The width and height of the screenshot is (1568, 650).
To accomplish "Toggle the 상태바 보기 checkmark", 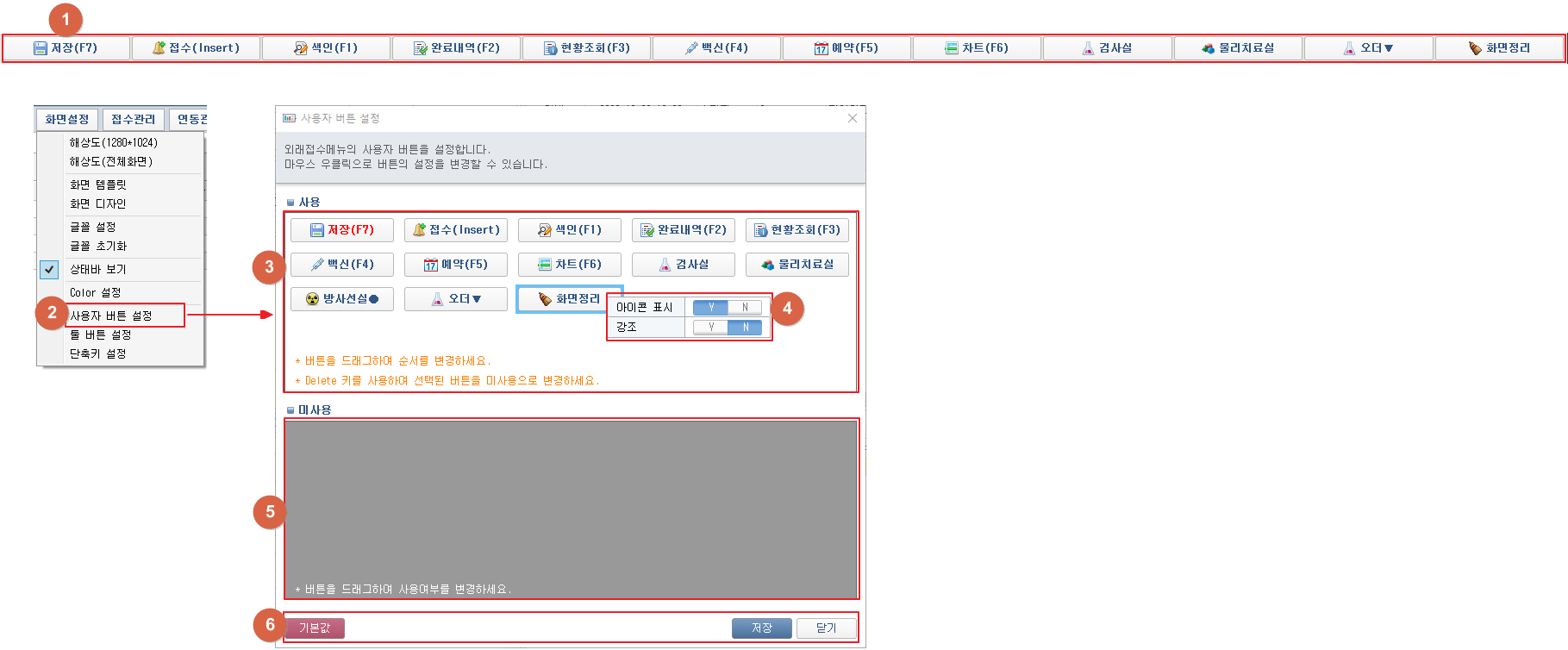I will pos(50,269).
